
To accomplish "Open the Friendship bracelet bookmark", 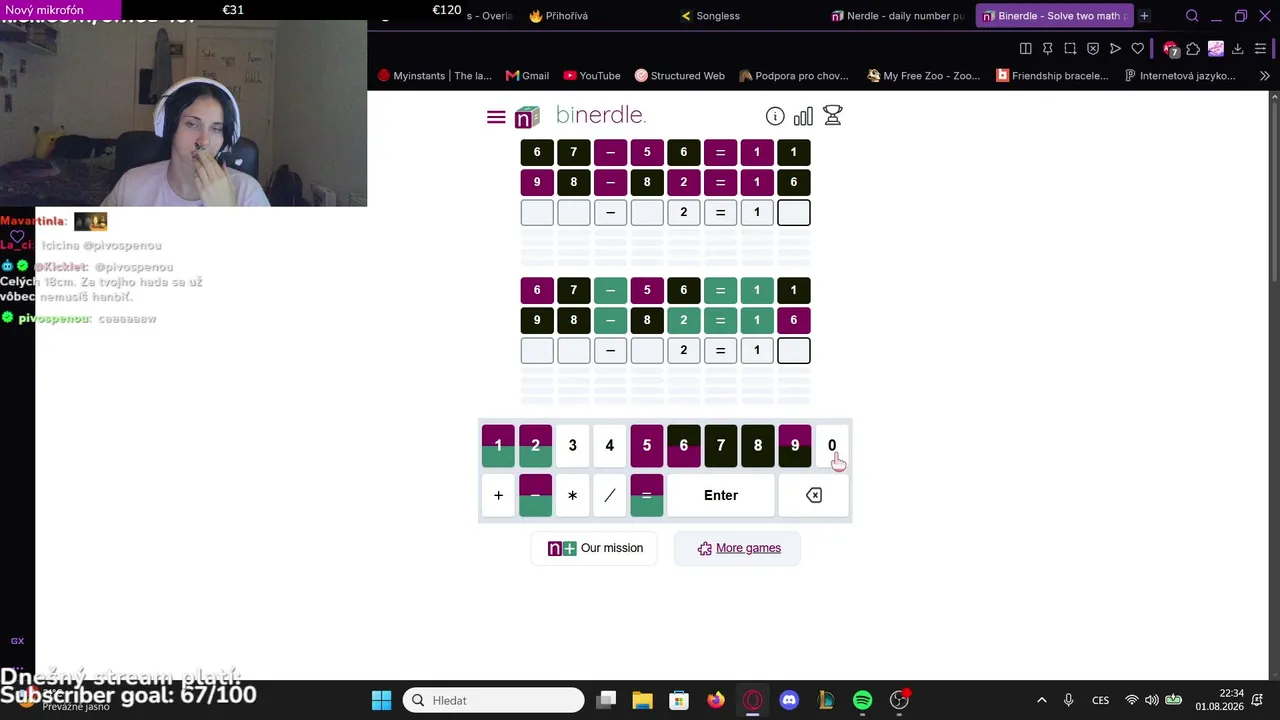I will click(x=1053, y=76).
